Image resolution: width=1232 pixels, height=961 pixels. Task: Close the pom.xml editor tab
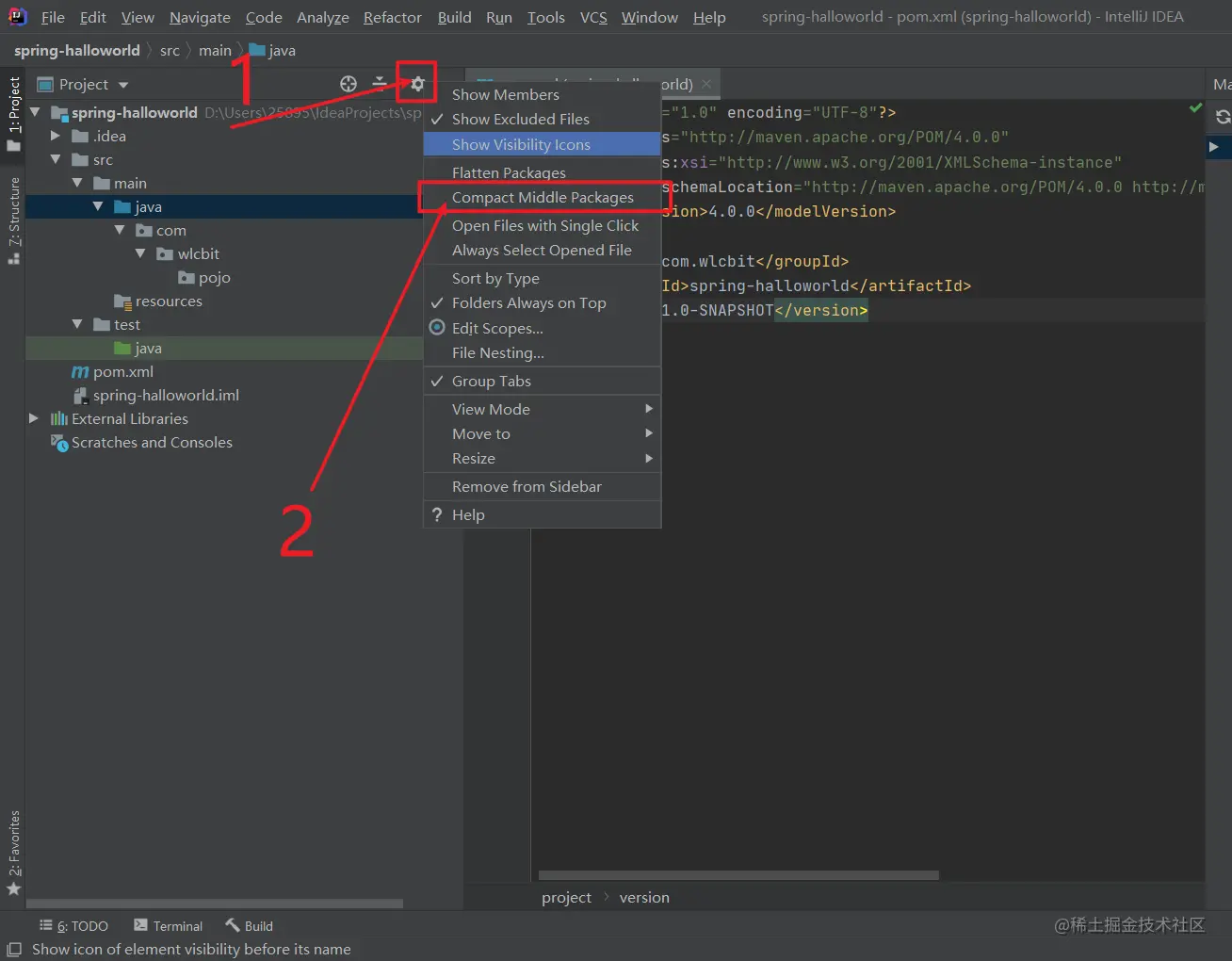click(x=706, y=84)
